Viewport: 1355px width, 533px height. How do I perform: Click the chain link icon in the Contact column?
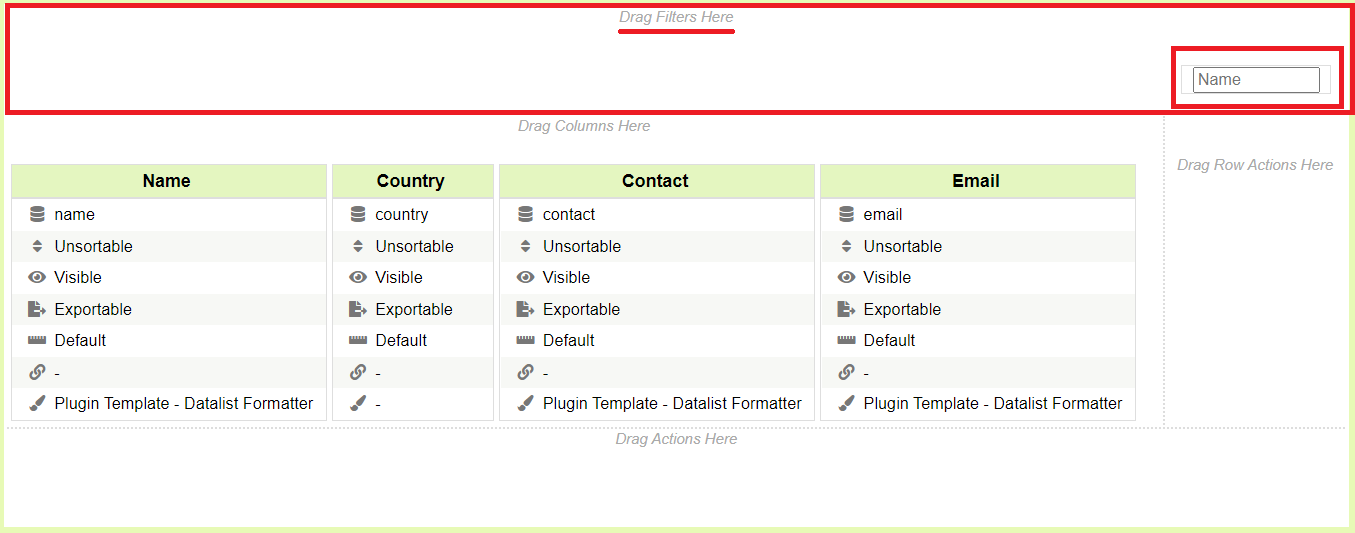[x=526, y=372]
